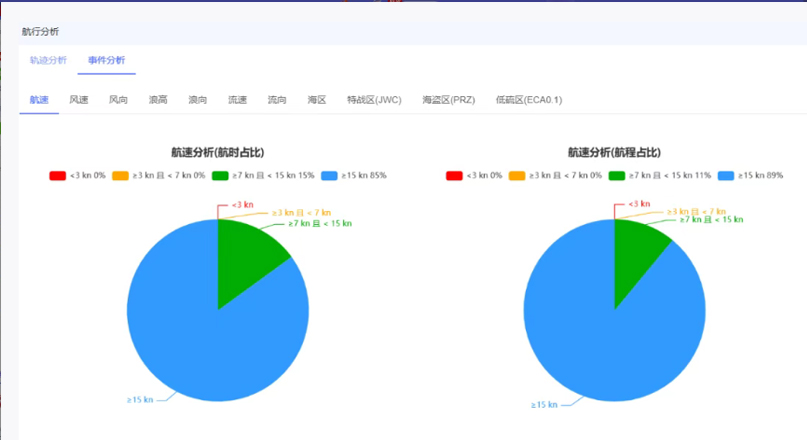Switch to the 流速 sub-tab
Screen dimensions: 807x440
click(x=237, y=100)
